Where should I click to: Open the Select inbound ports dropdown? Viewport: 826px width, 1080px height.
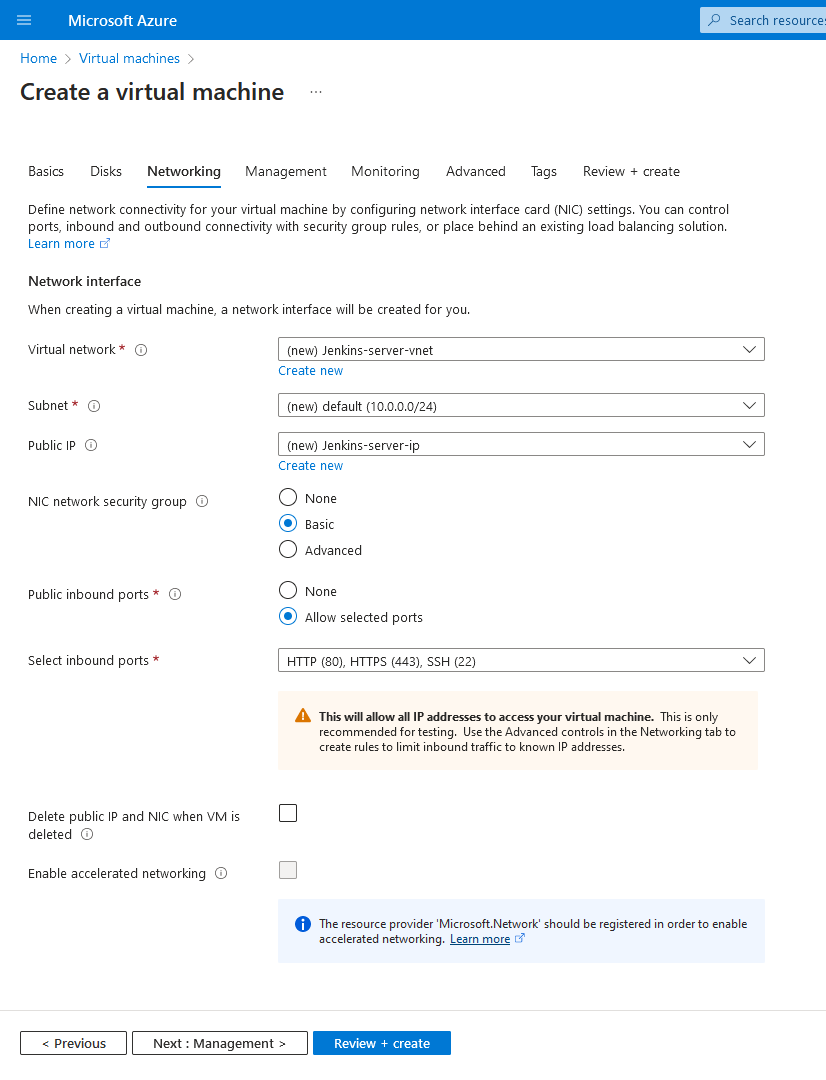click(x=522, y=661)
